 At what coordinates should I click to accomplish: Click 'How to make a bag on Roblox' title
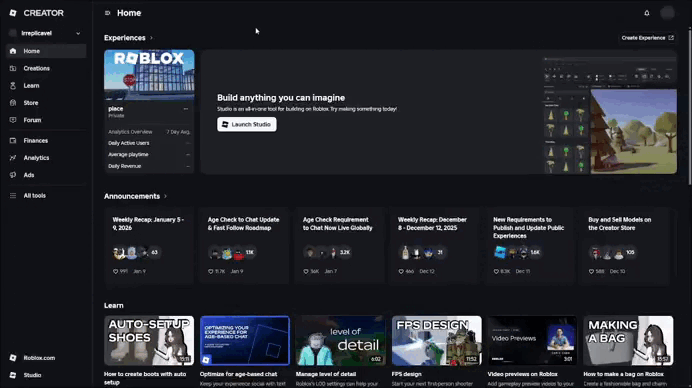pyautogui.click(x=624, y=374)
